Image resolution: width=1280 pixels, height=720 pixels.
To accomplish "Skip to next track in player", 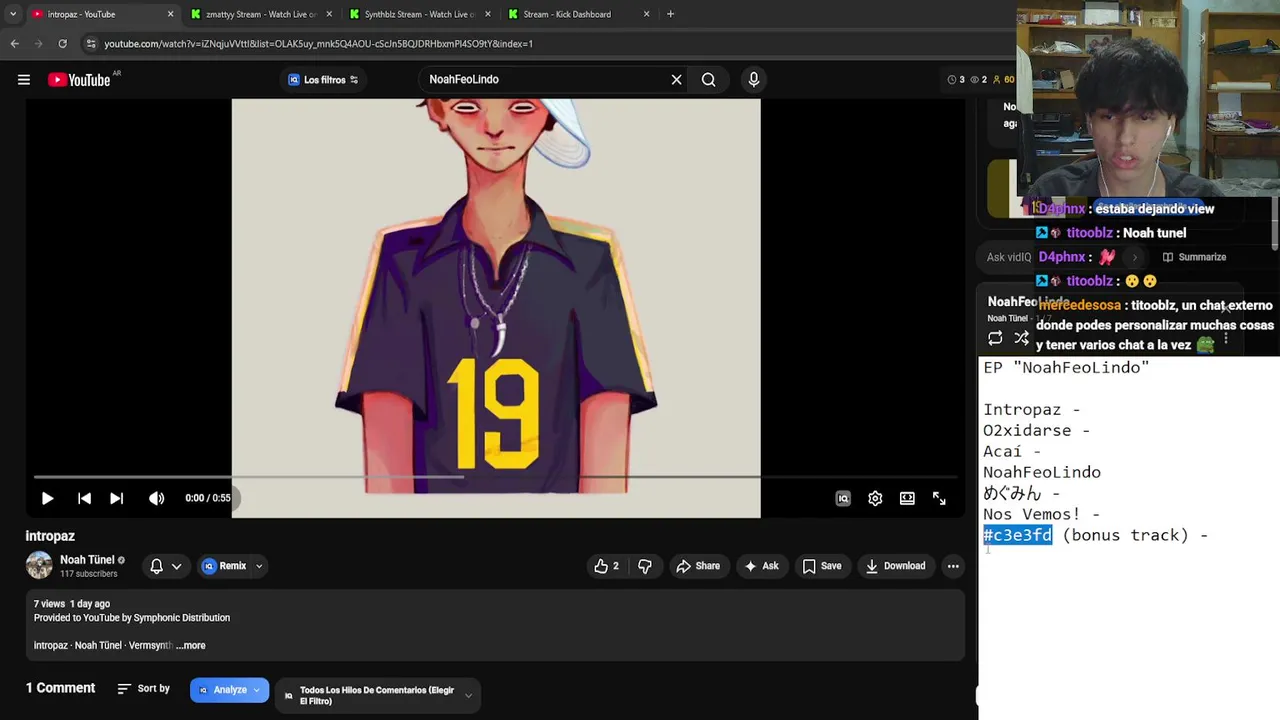I will tap(116, 498).
